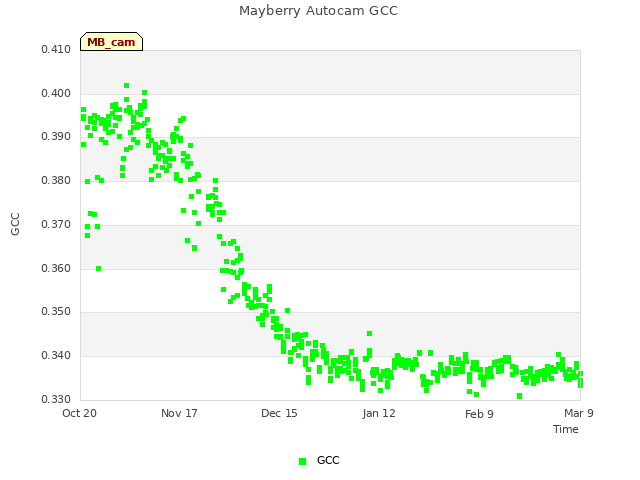Click the highest data point above 0.400
The width and height of the screenshot is (640, 480).
(127, 86)
